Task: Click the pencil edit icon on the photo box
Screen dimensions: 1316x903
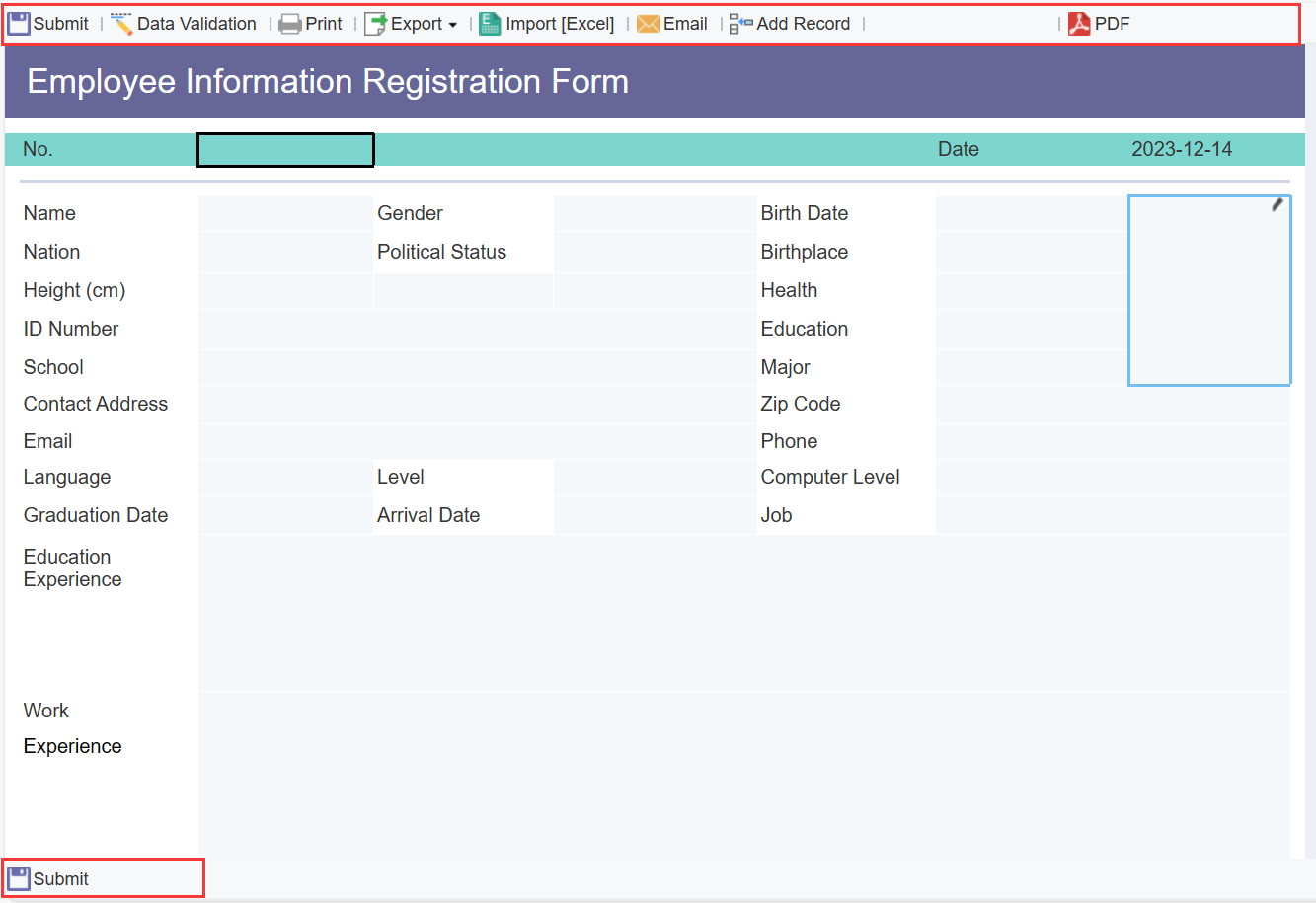Action: coord(1277,204)
